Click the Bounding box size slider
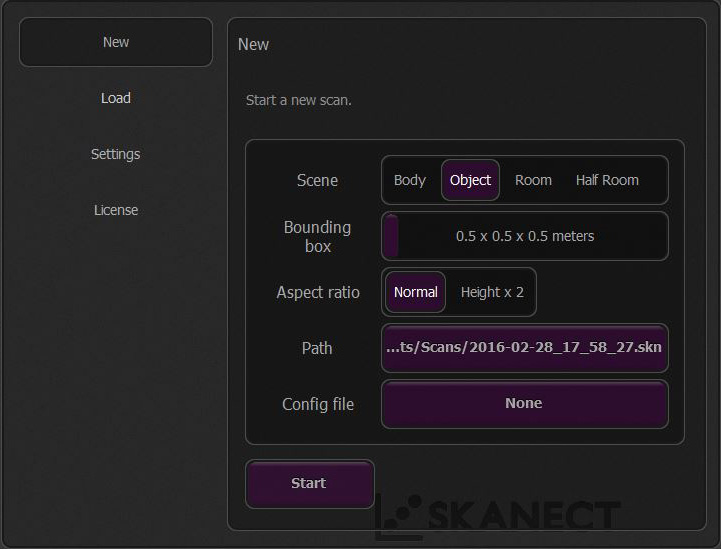Viewport: 721px width, 549px height. click(x=525, y=236)
